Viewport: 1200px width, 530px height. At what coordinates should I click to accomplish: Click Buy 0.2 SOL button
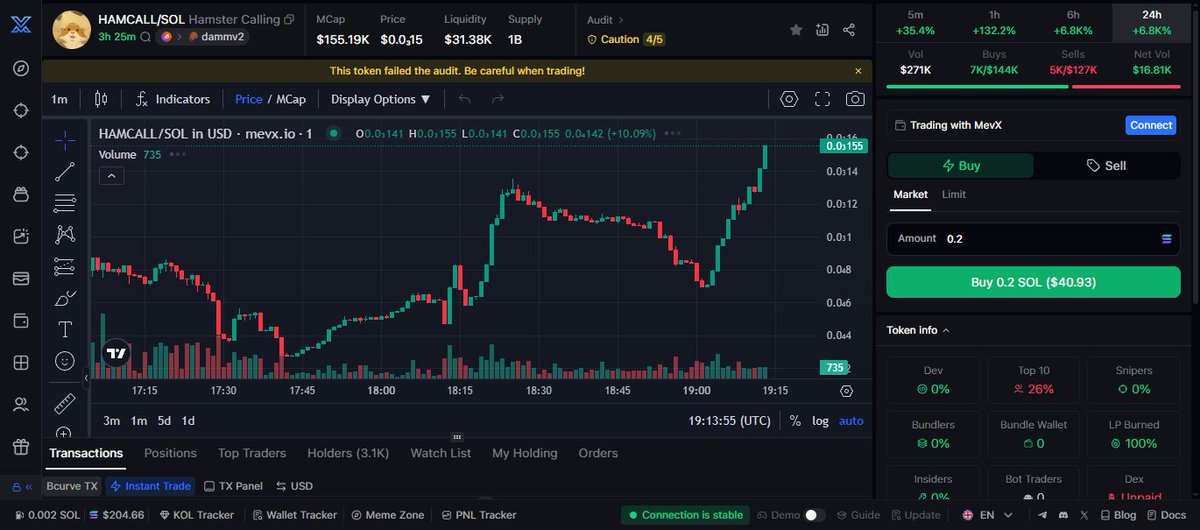click(1033, 282)
